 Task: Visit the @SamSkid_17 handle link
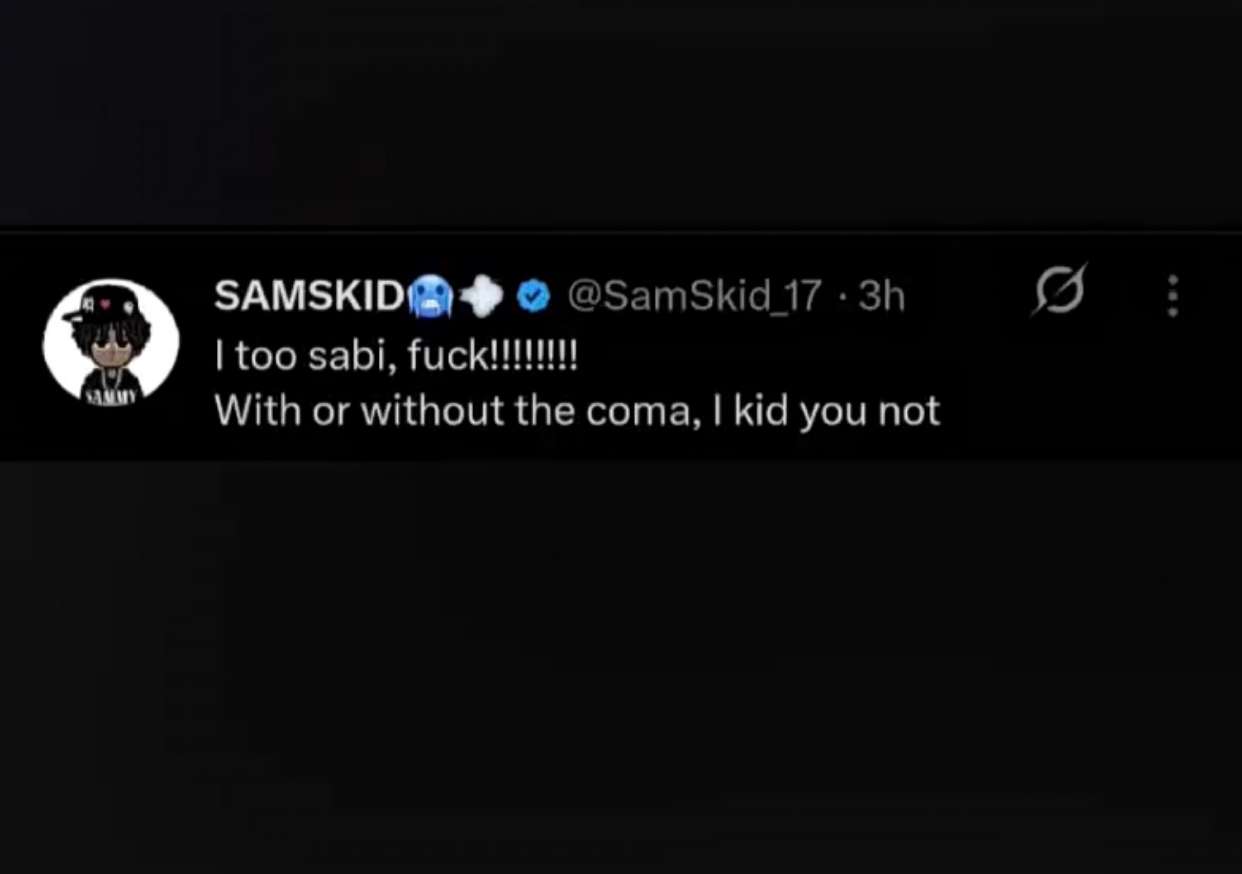coord(694,296)
